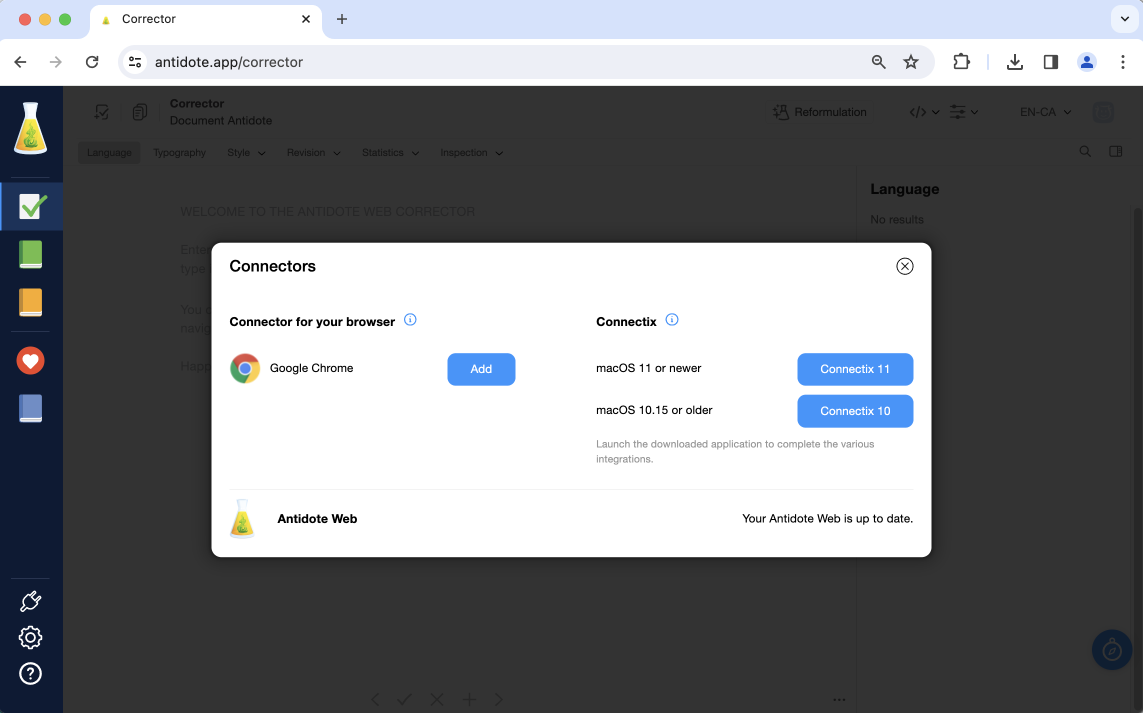This screenshot has width=1143, height=713.
Task: Open Chrome downloads icon
Action: (x=1014, y=62)
